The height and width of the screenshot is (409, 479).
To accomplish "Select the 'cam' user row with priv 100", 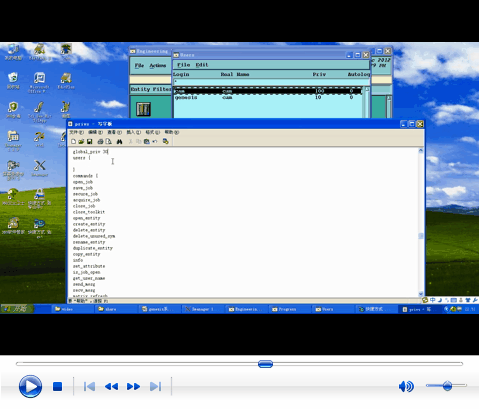I will (268, 91).
